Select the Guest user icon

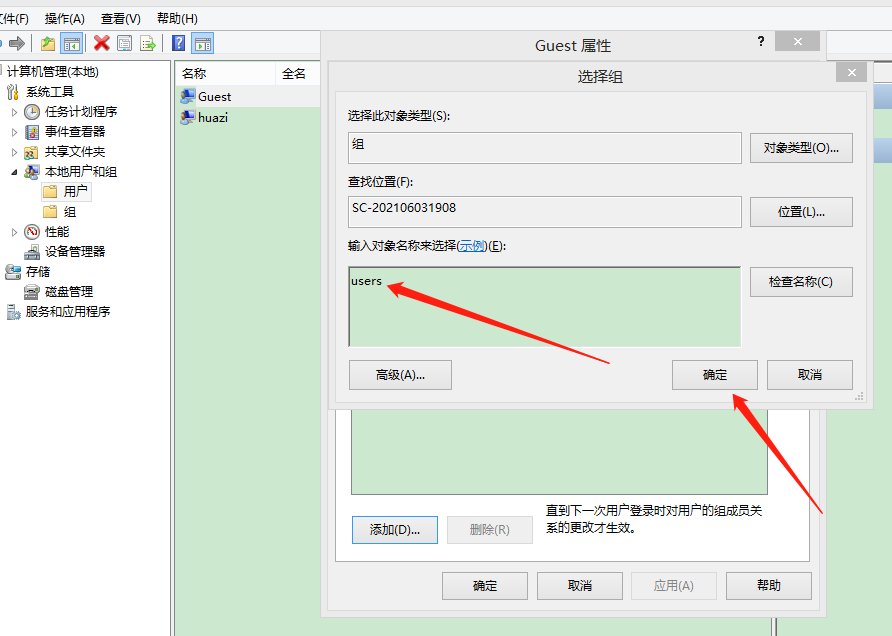(x=189, y=96)
